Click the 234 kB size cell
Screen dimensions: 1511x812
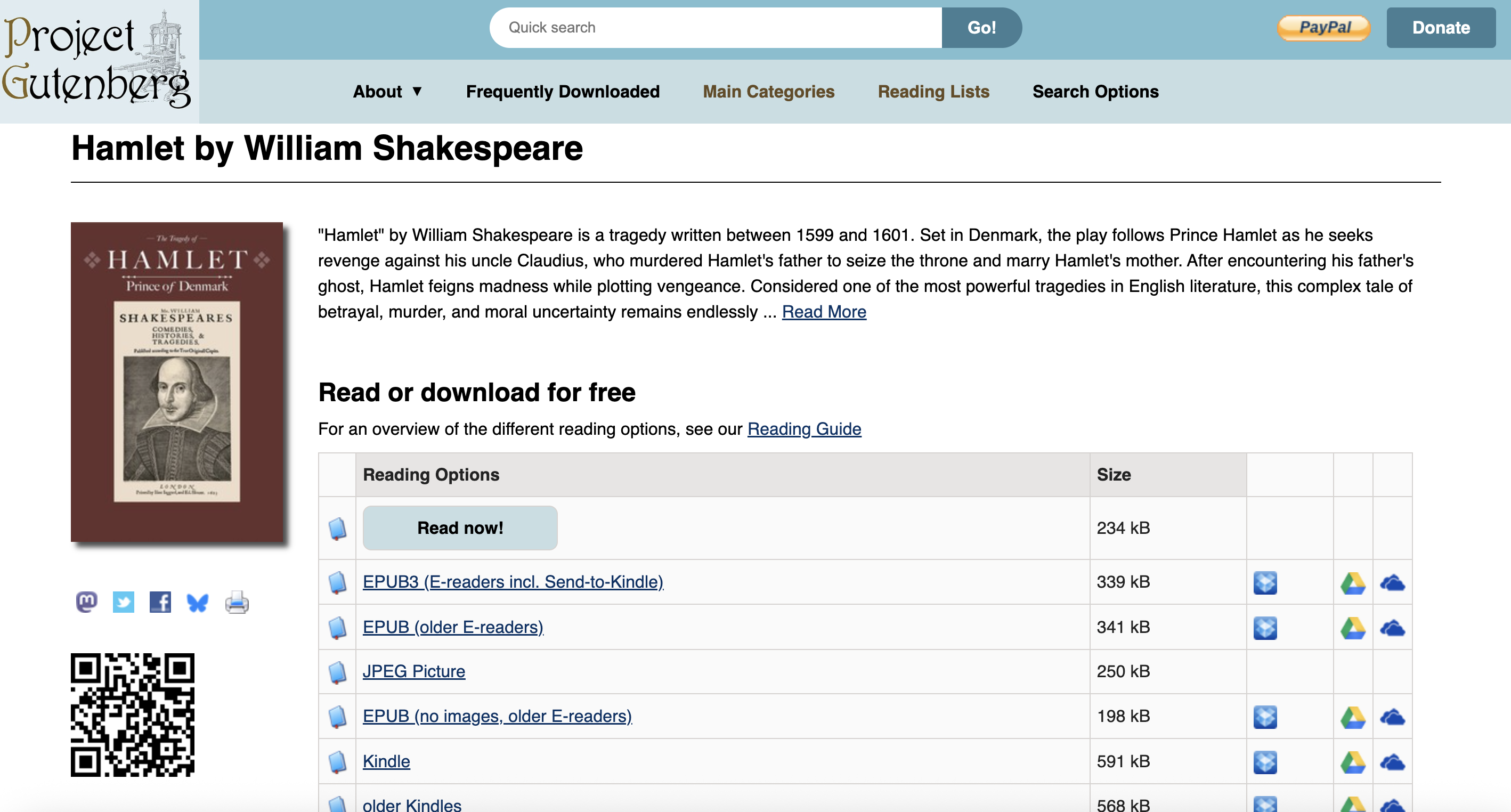point(1168,528)
